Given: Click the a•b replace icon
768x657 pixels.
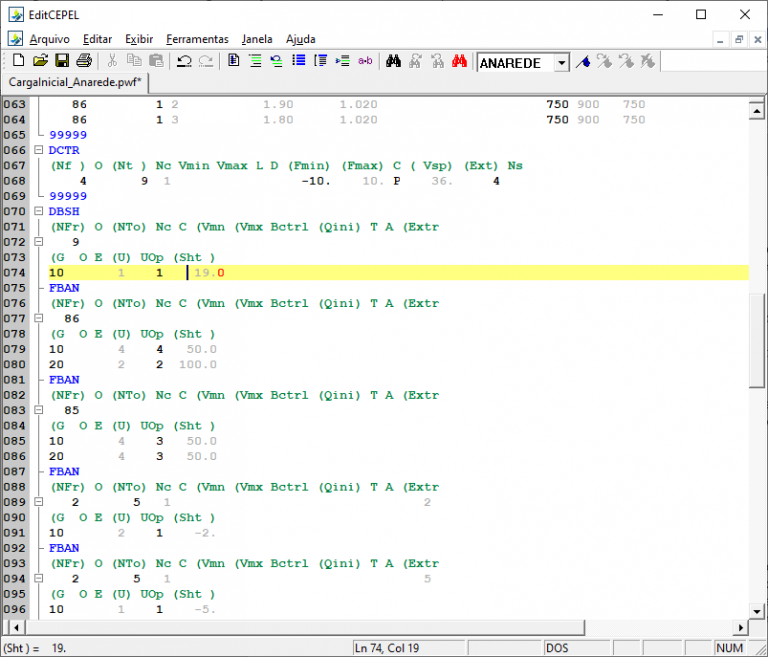Looking at the screenshot, I should [365, 62].
